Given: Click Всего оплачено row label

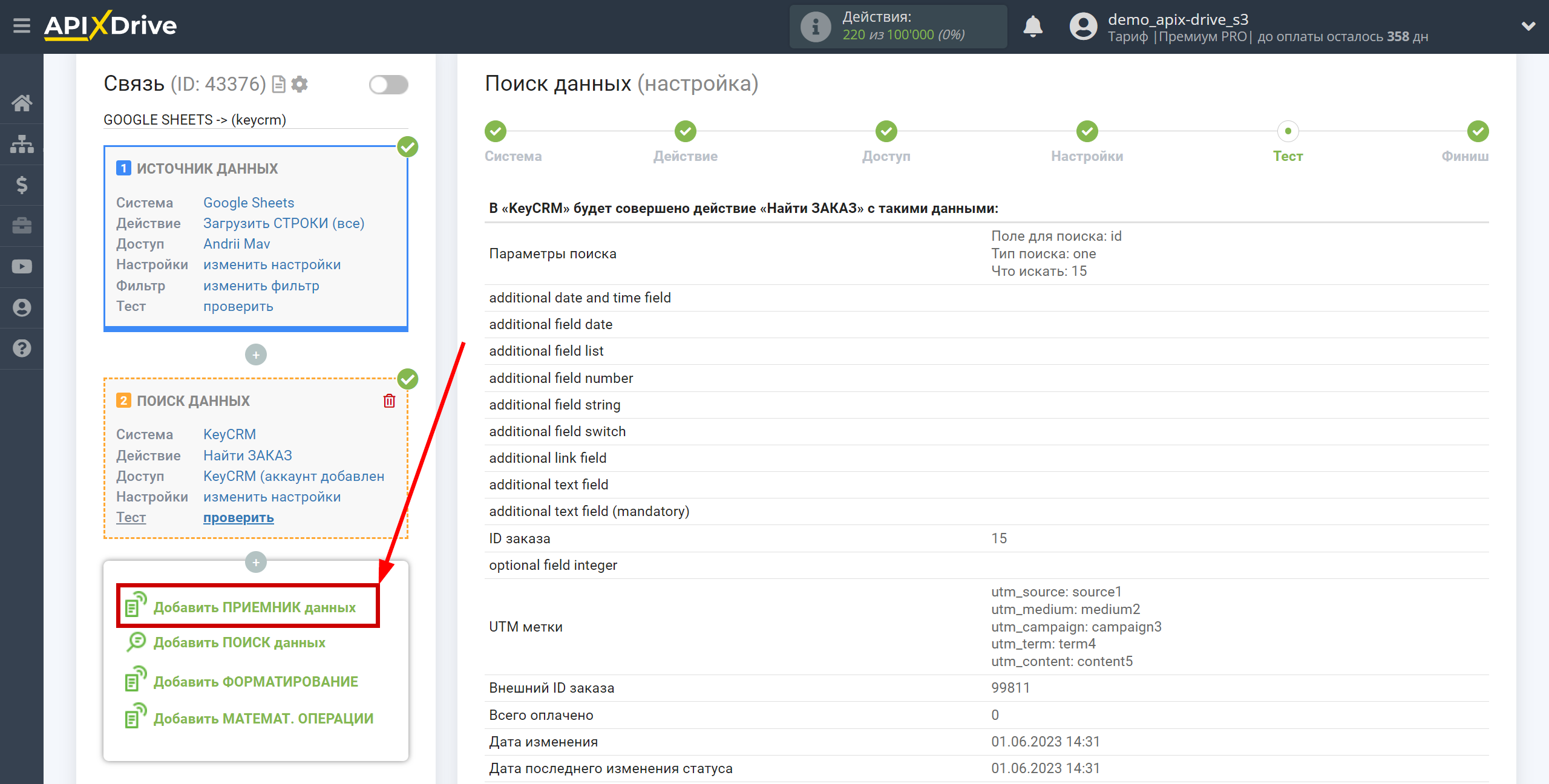Looking at the screenshot, I should tap(541, 715).
